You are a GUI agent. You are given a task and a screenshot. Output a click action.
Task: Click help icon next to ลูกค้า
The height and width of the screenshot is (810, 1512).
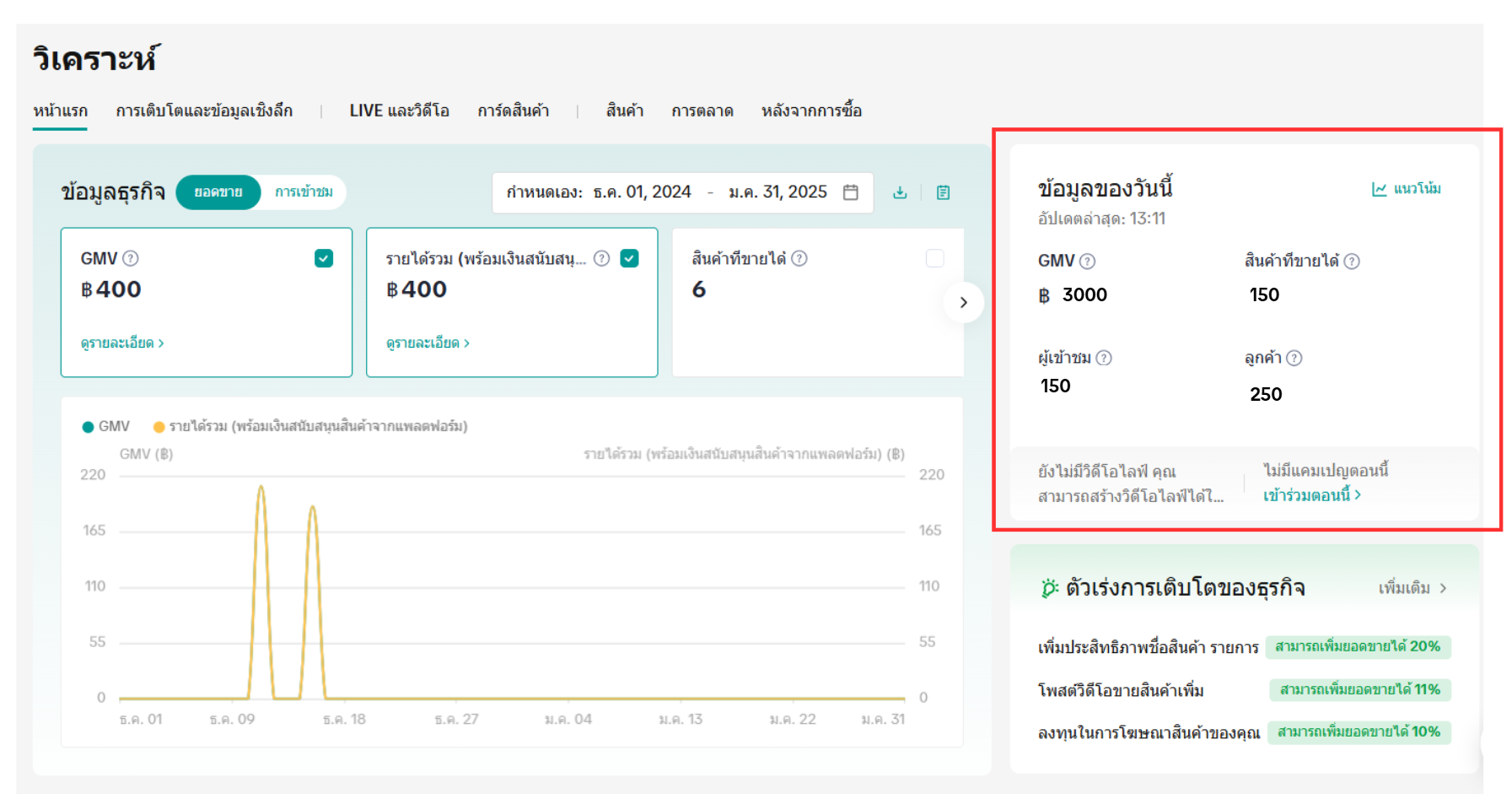click(x=1294, y=358)
